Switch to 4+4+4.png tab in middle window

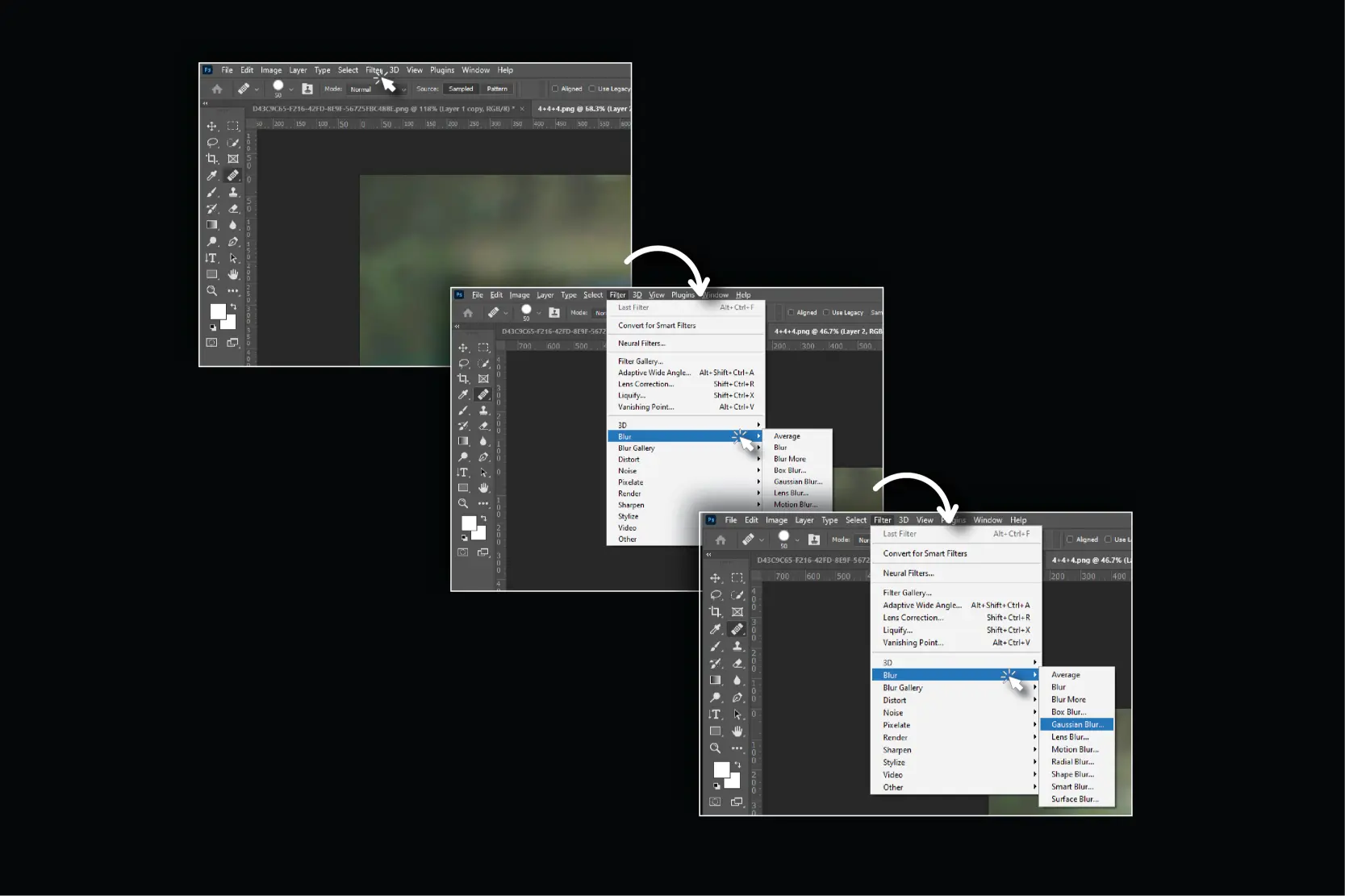828,331
